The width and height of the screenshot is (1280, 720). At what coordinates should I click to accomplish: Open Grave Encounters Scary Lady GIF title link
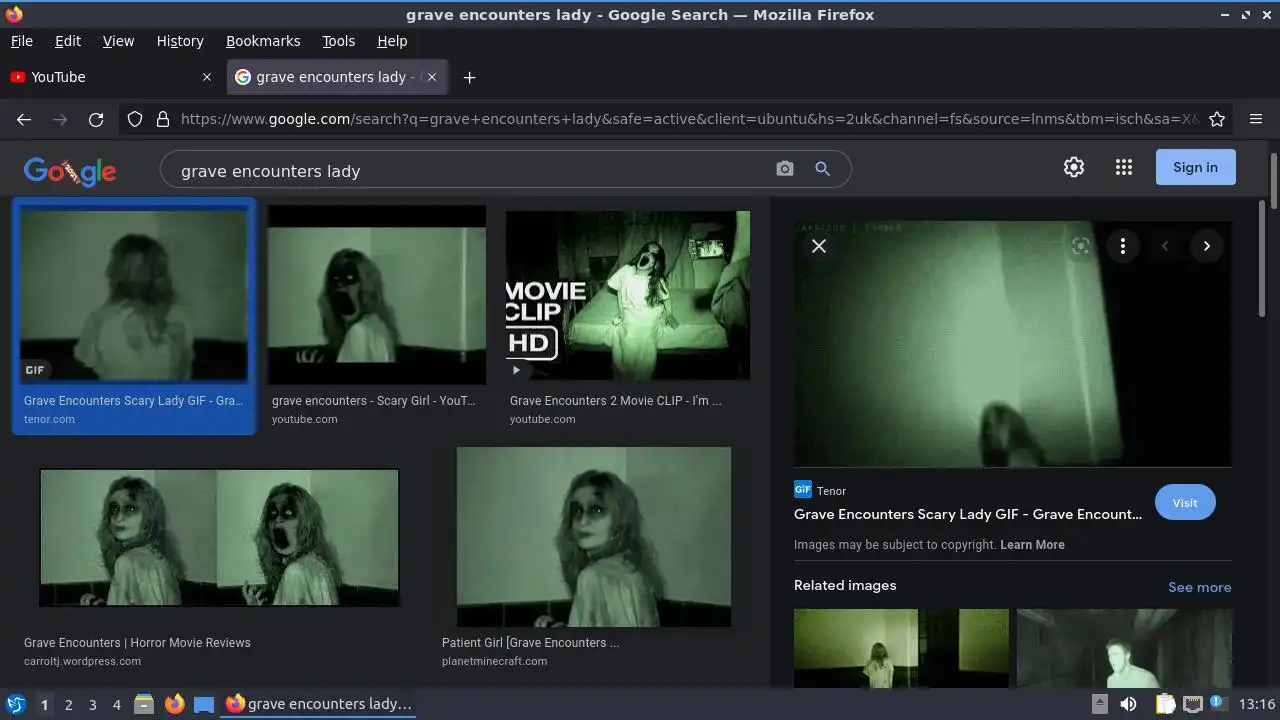click(x=968, y=514)
